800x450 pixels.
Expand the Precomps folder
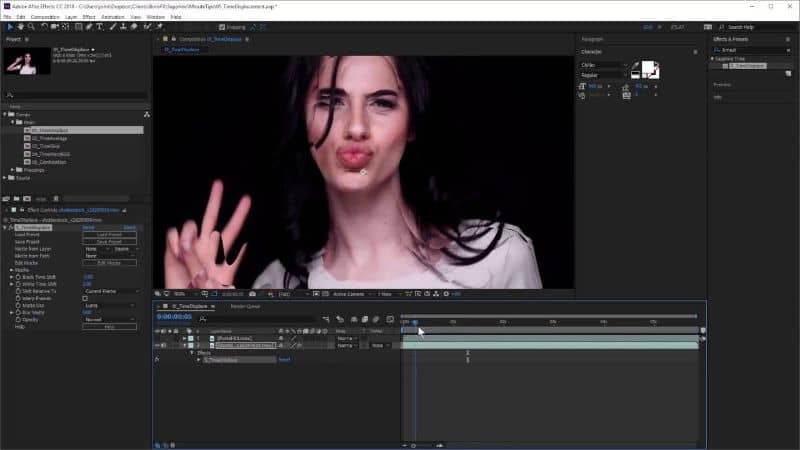pos(13,170)
